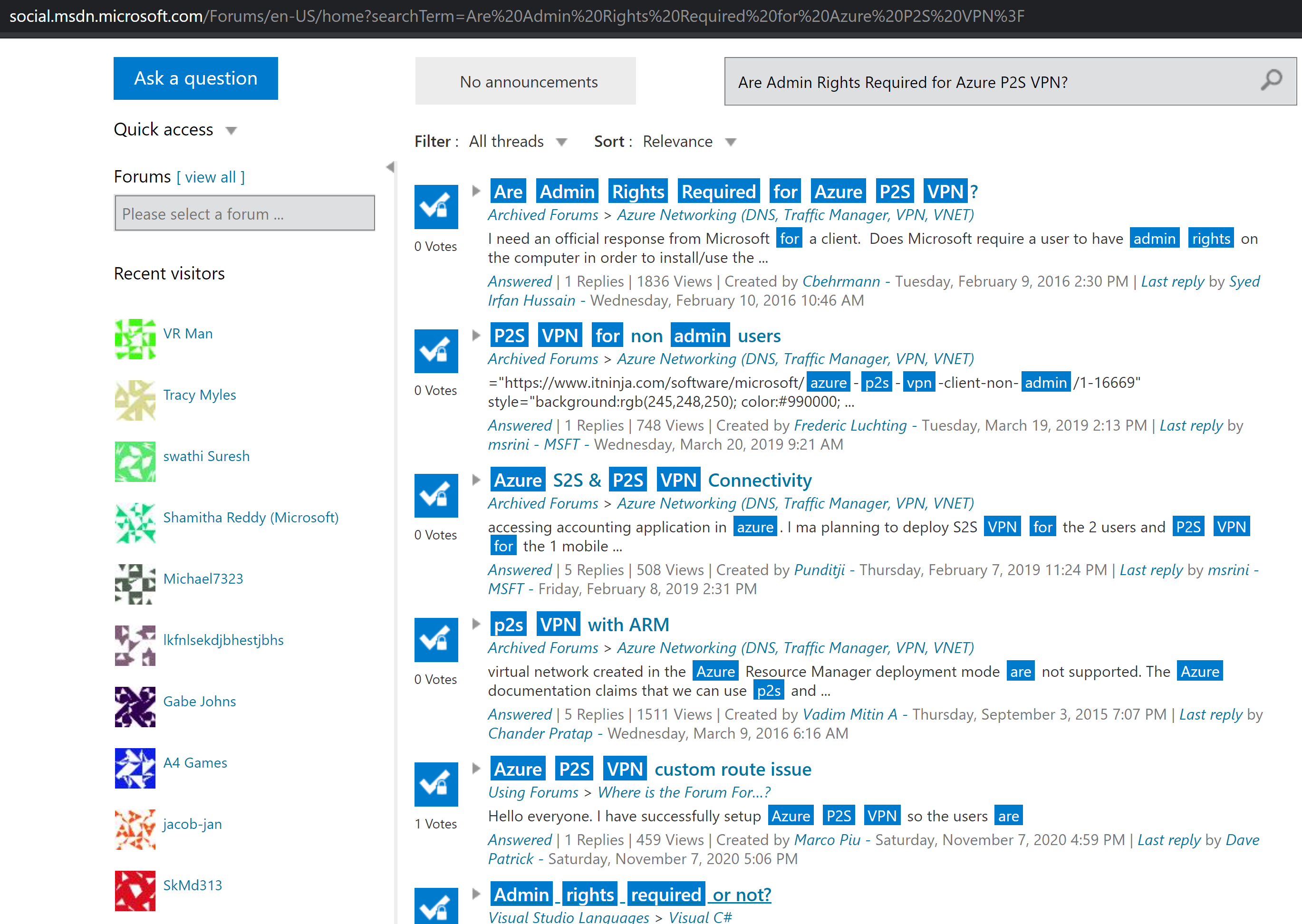Click the 'Ask a question' button
The height and width of the screenshot is (924, 1302).
pos(195,78)
